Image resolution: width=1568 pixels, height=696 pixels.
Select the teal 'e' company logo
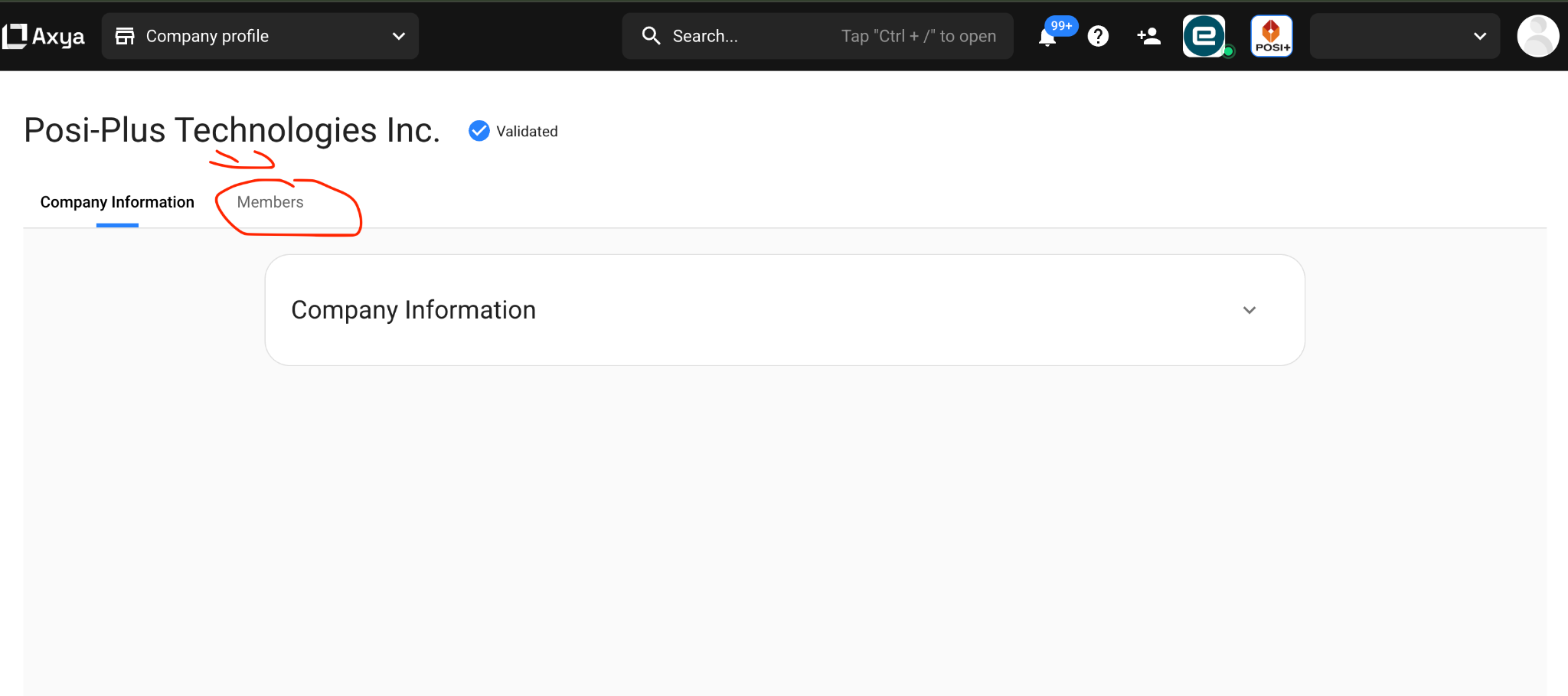tap(1204, 36)
